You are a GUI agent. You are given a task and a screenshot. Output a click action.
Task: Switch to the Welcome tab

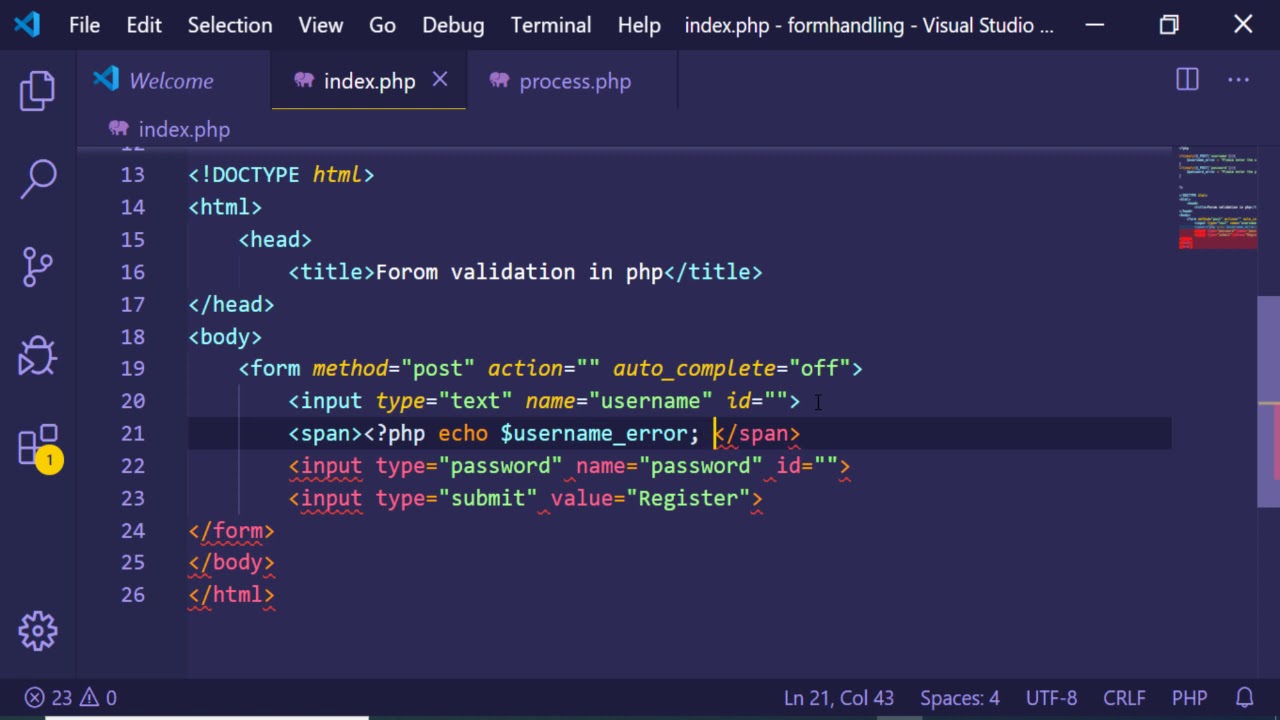tap(170, 82)
